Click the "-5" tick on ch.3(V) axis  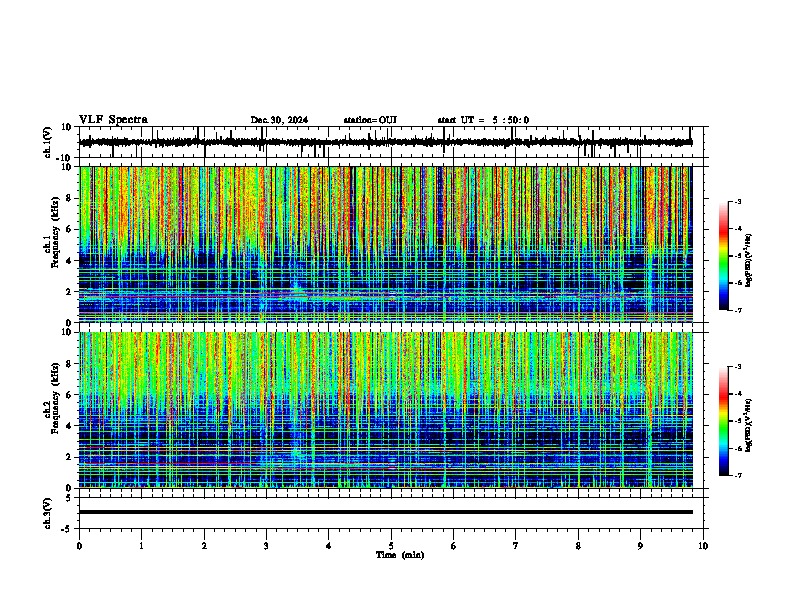coord(68,529)
